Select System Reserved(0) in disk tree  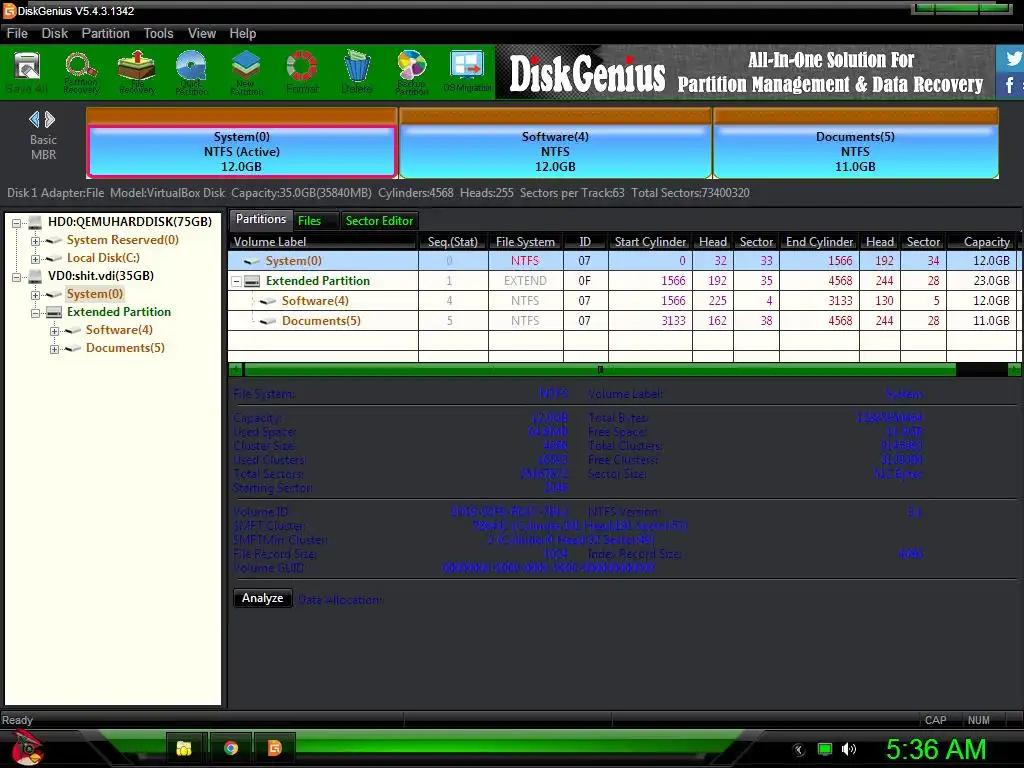123,240
